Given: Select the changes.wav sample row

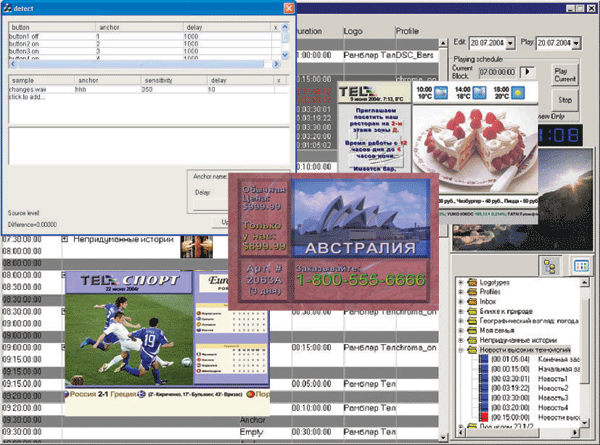Looking at the screenshot, I should (148, 89).
